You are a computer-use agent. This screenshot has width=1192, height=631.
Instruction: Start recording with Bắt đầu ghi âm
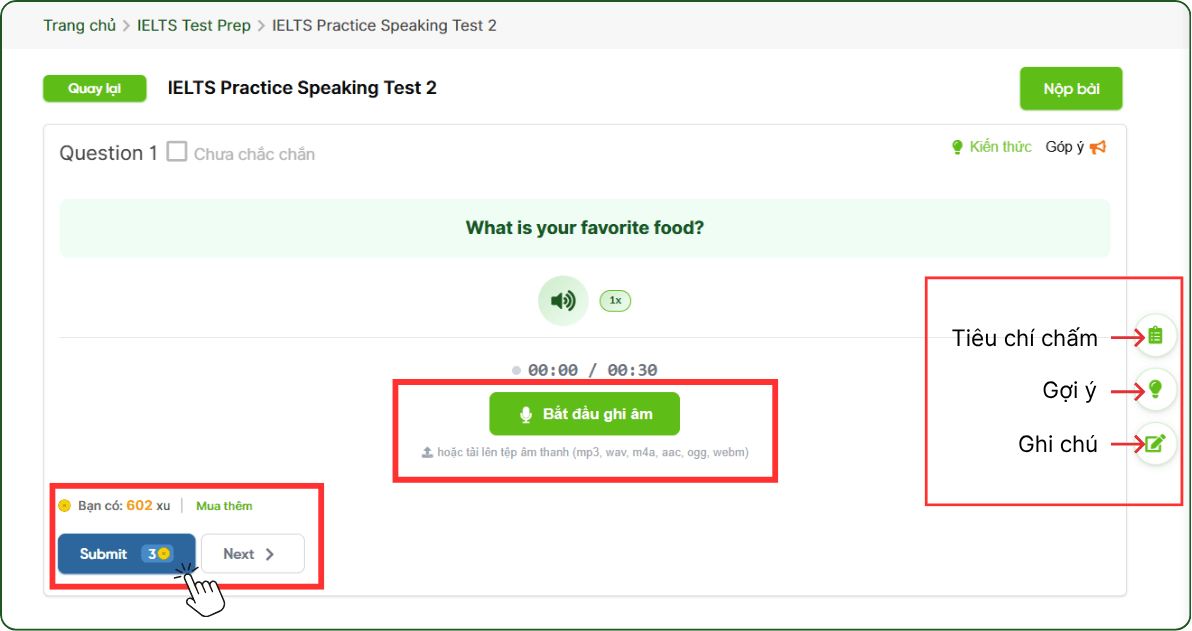coord(584,414)
